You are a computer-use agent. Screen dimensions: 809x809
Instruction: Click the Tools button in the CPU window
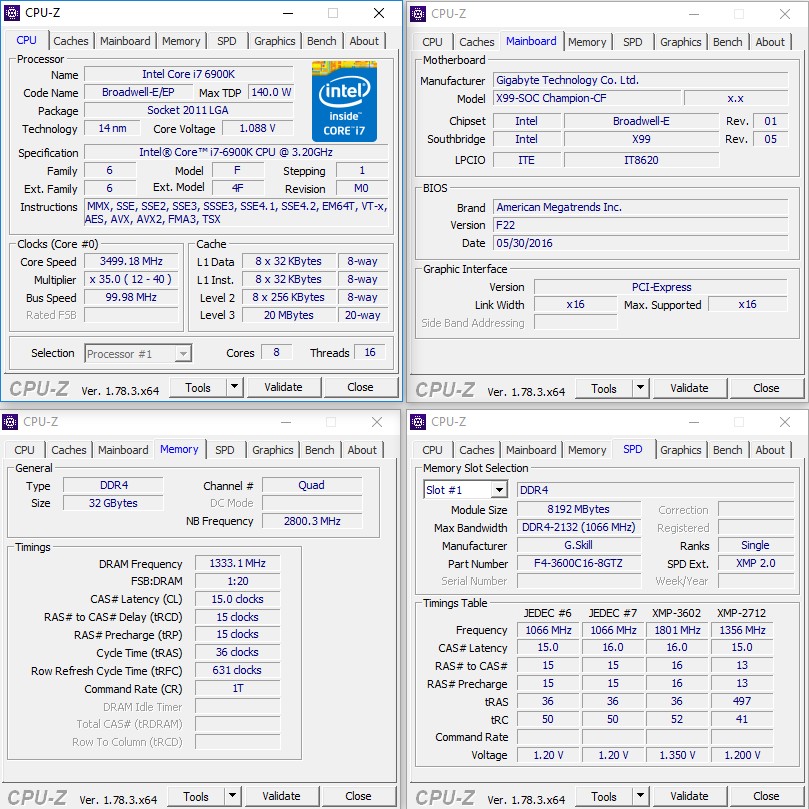pos(198,387)
